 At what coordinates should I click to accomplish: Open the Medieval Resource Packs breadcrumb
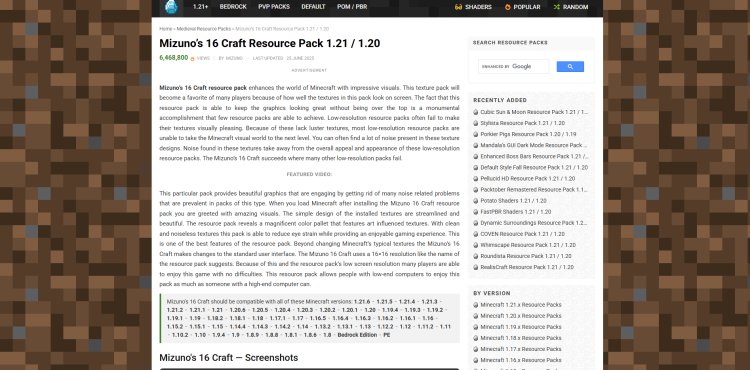203,29
